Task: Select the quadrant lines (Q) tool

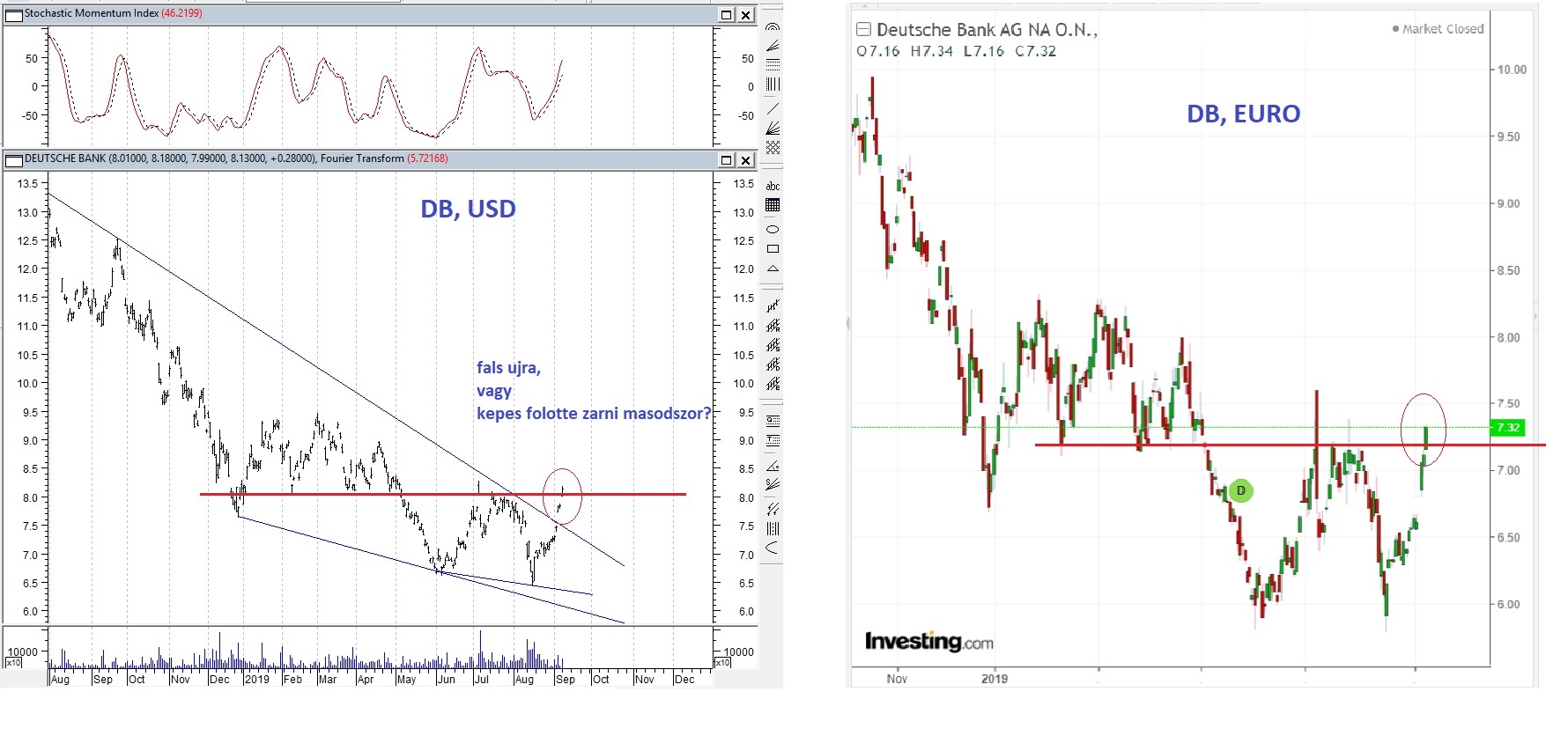Action: pyautogui.click(x=773, y=420)
